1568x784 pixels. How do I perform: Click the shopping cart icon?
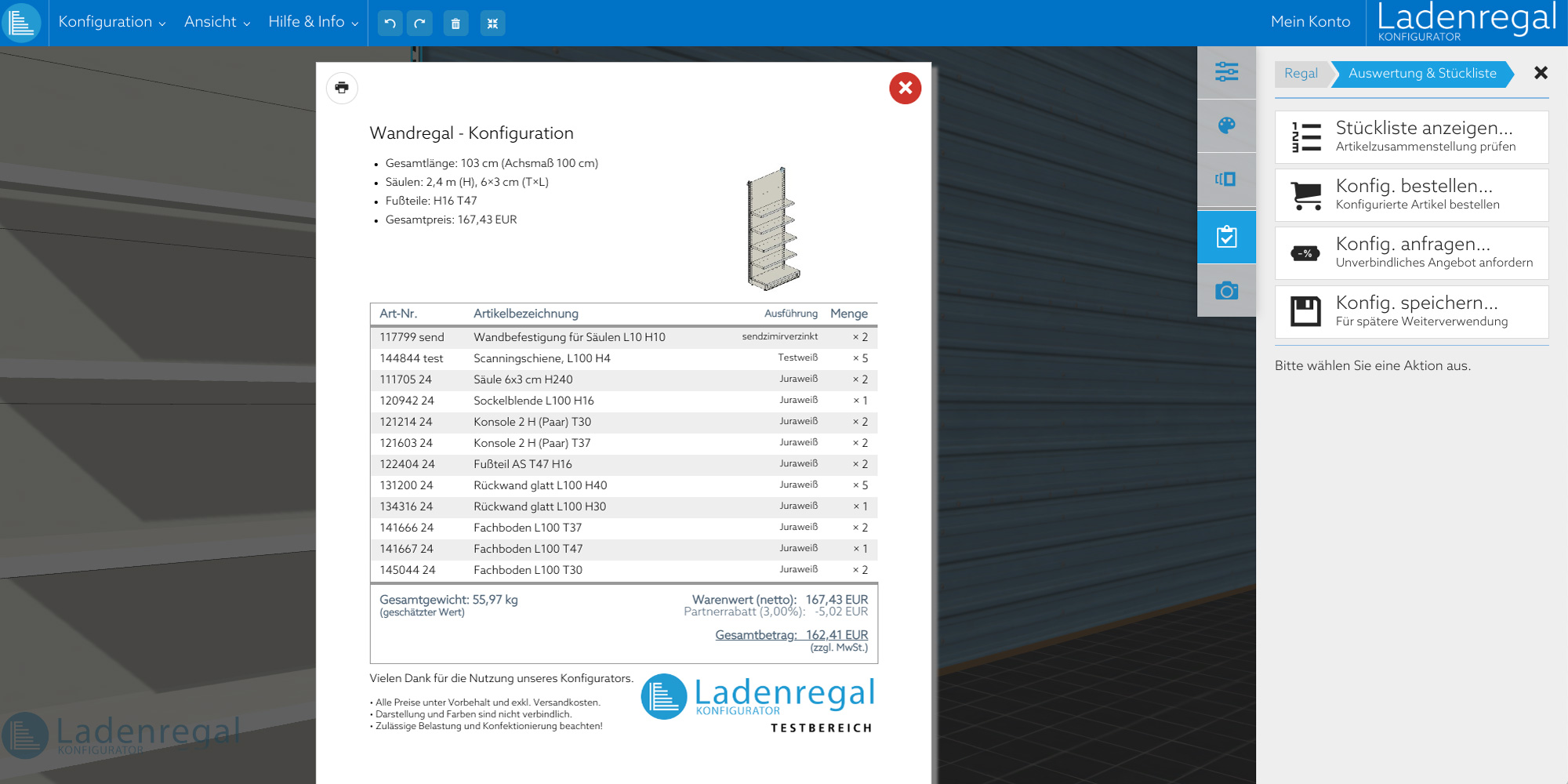pyautogui.click(x=1306, y=195)
